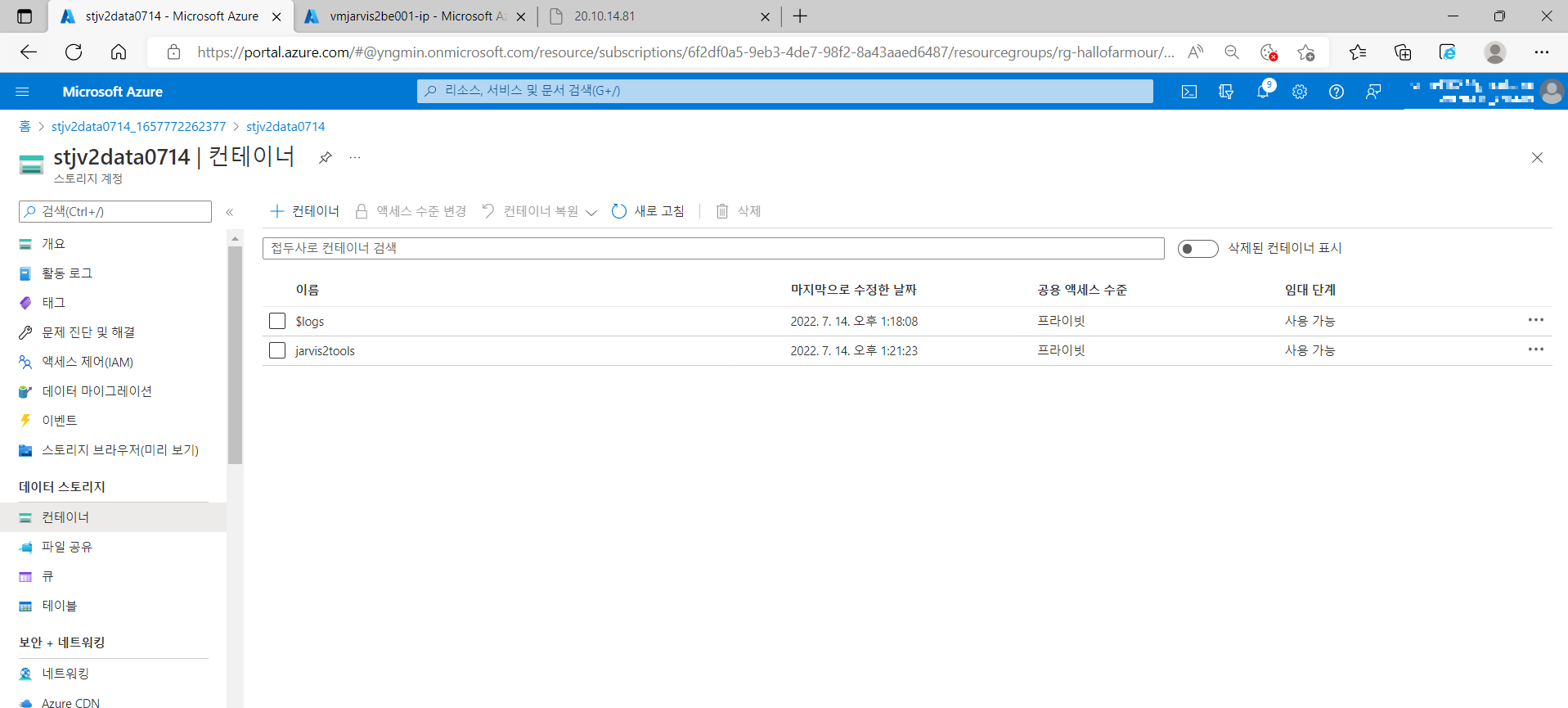Click 액세스 수준 변경 toolbar button
The height and width of the screenshot is (708, 1568).
411,211
